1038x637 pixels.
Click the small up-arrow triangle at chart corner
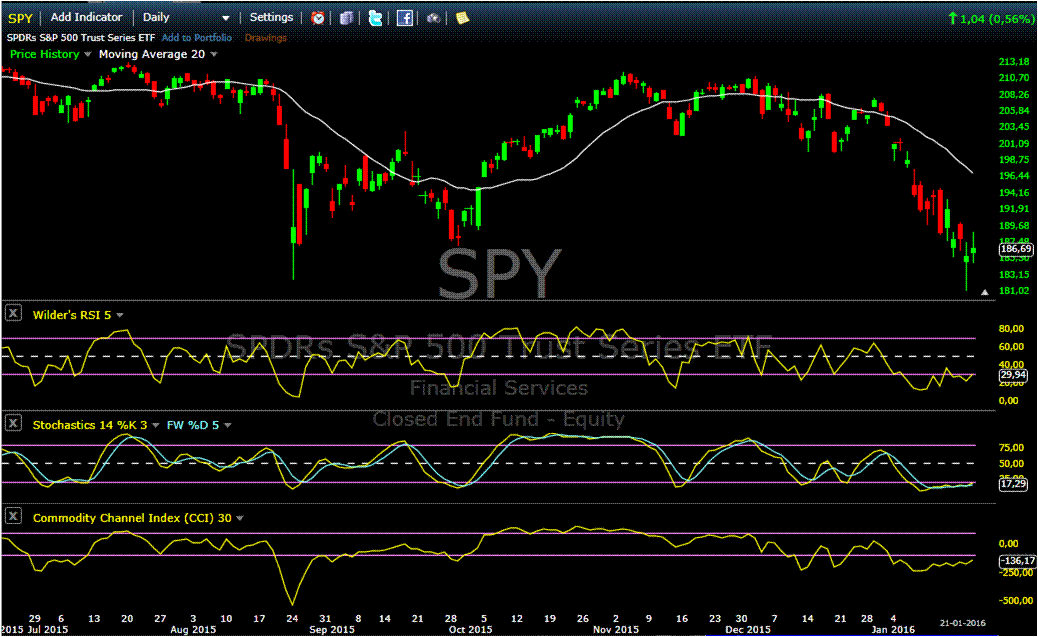tap(984, 291)
